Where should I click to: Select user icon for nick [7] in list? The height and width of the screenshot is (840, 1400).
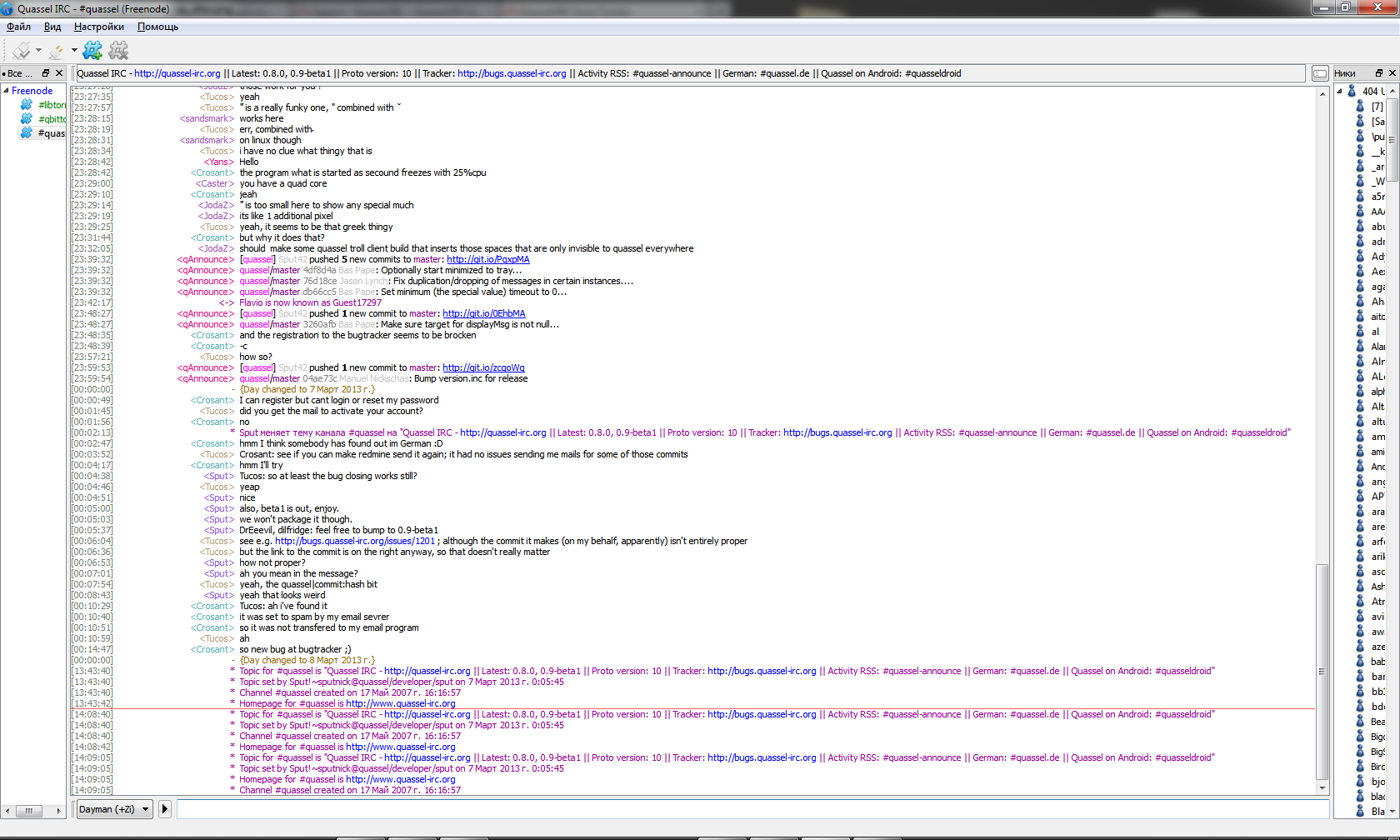click(x=1360, y=106)
